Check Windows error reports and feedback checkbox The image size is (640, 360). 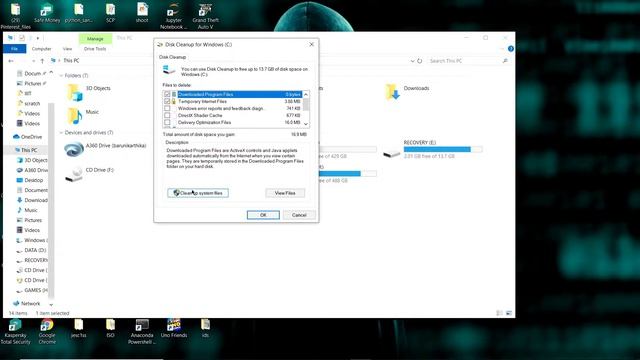[x=167, y=108]
